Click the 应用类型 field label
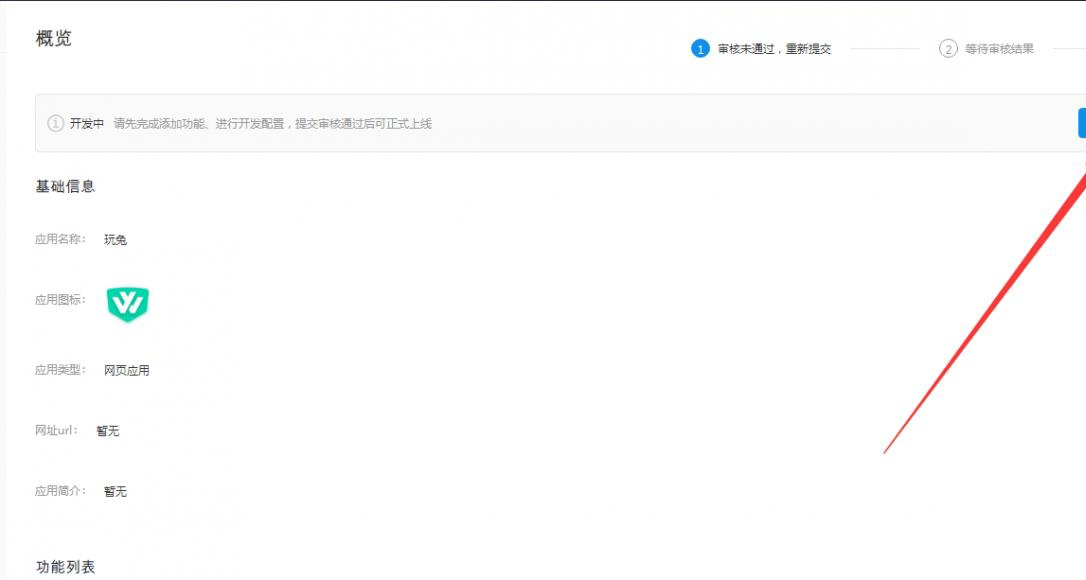The width and height of the screenshot is (1086, 580). [x=61, y=370]
